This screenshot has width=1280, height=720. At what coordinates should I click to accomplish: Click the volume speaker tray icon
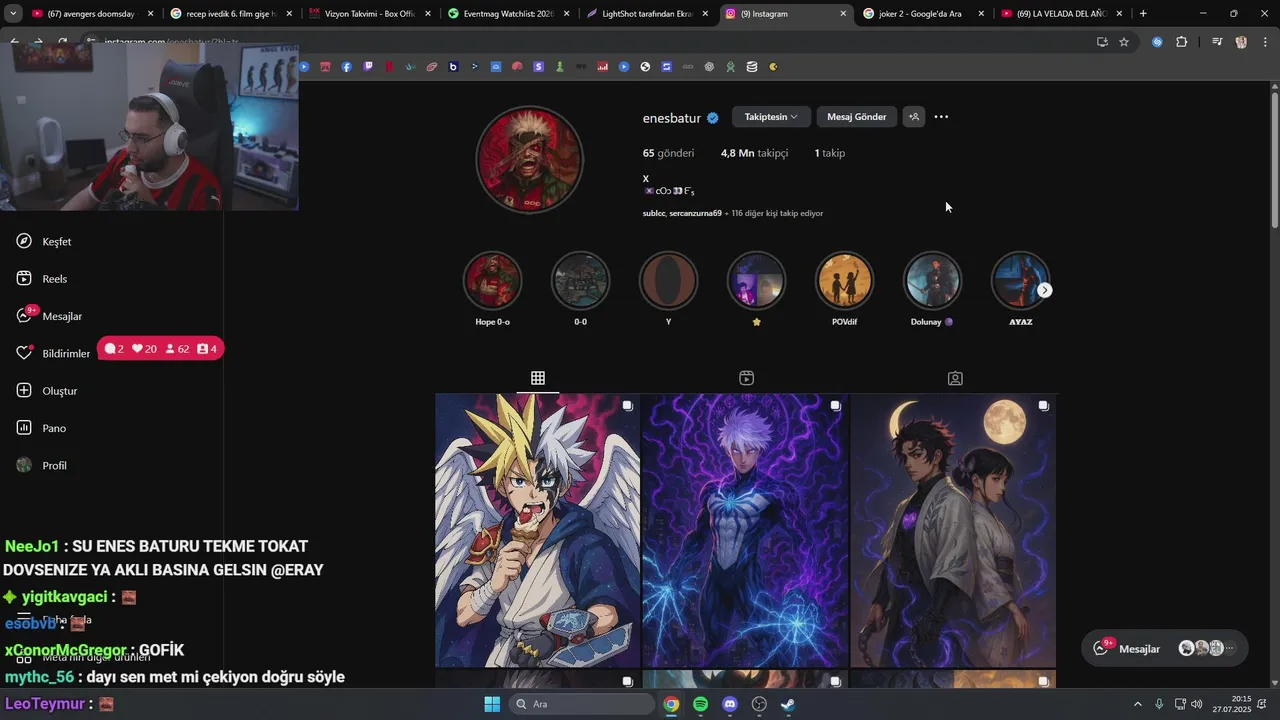(x=1197, y=704)
